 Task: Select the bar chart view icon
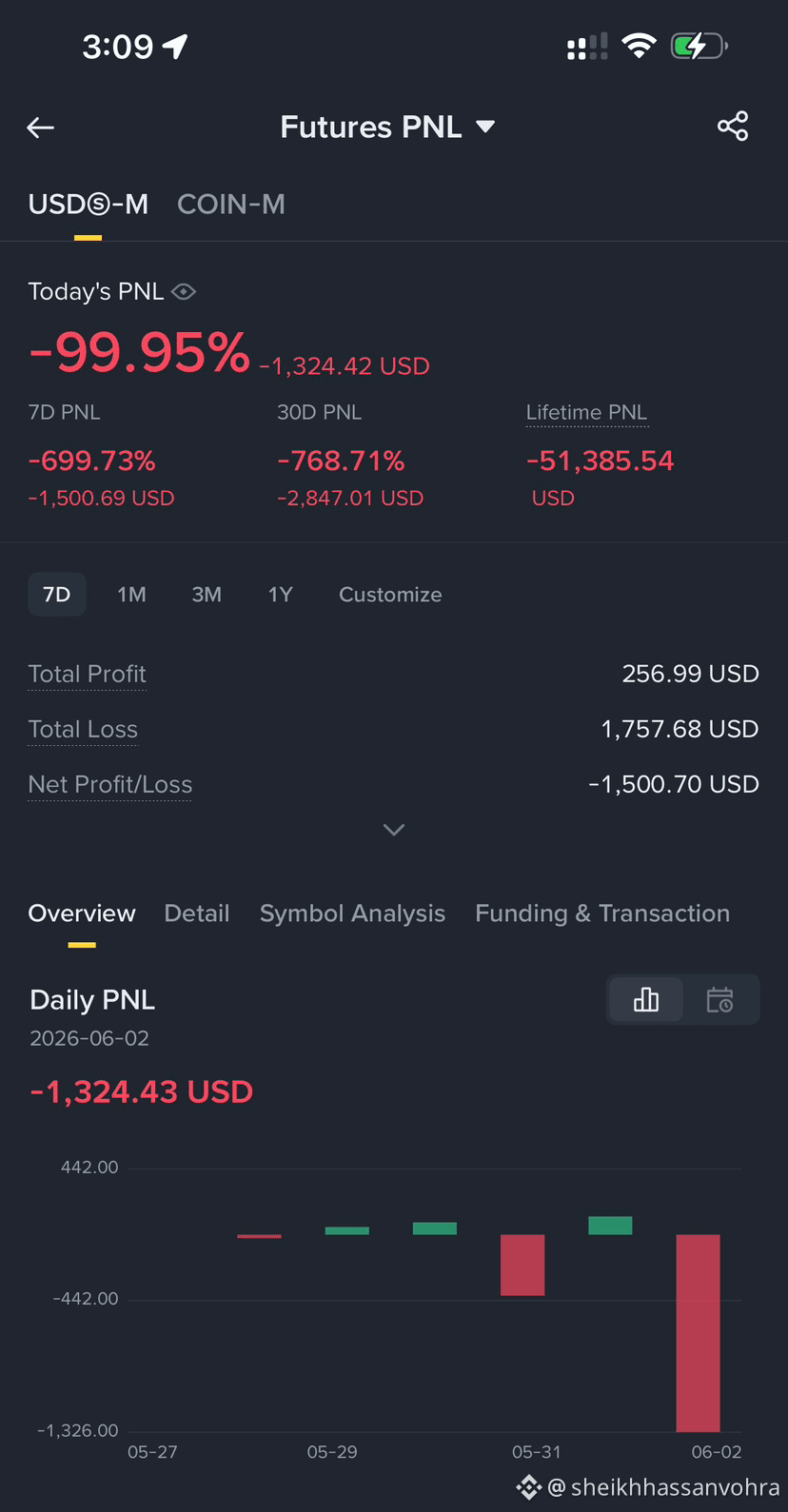point(646,999)
